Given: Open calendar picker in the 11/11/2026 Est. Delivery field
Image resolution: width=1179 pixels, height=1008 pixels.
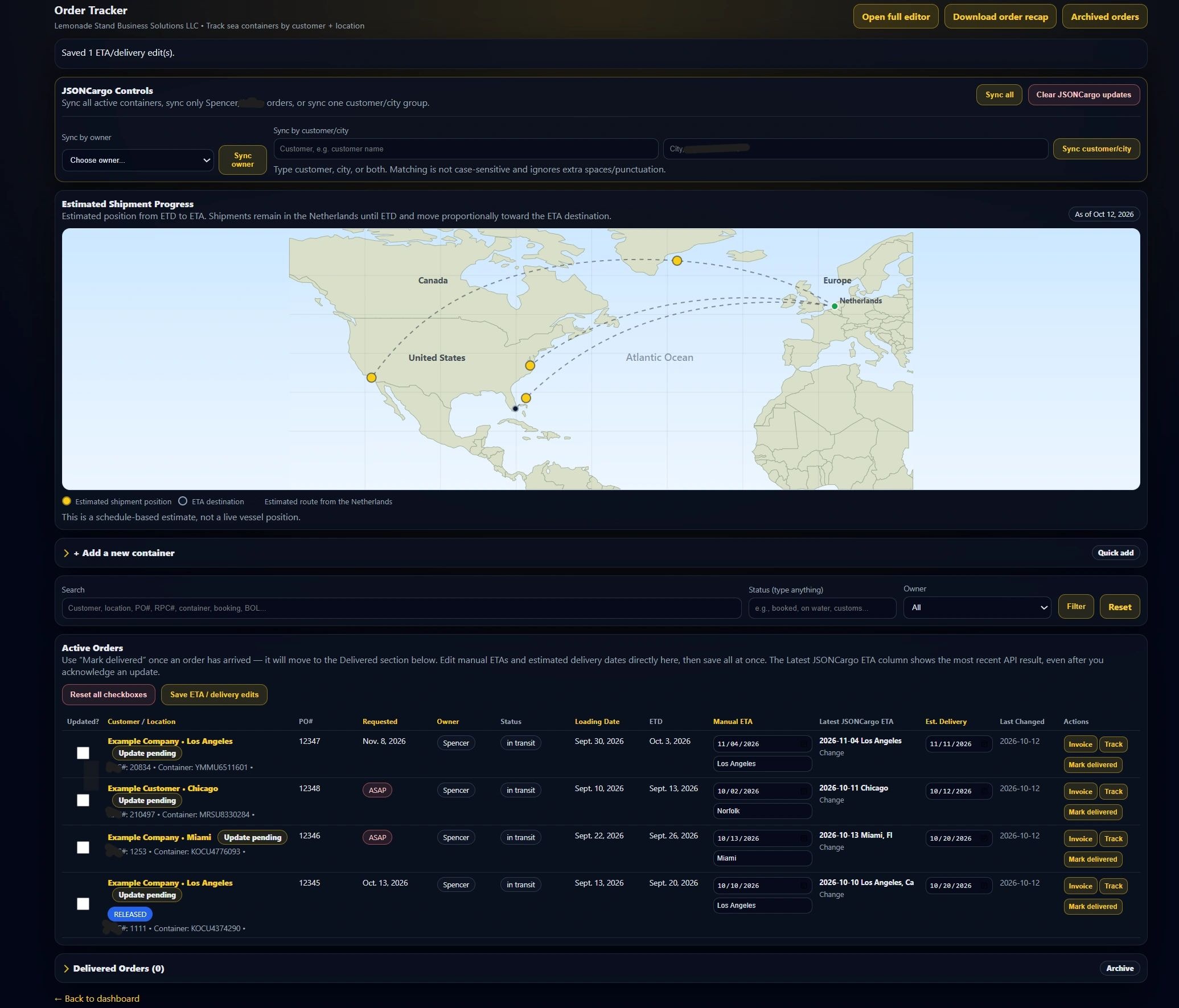Looking at the screenshot, I should click(984, 743).
